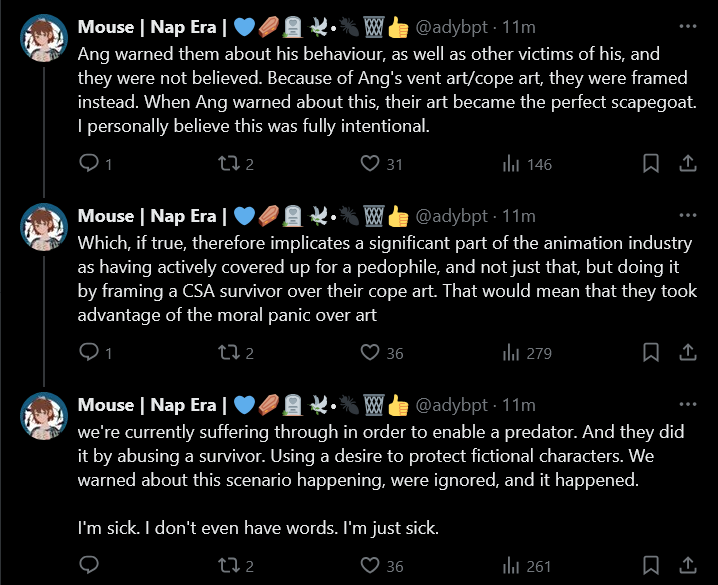Open the @adybpt handle on first tweet
The image size is (718, 585).
tap(451, 27)
